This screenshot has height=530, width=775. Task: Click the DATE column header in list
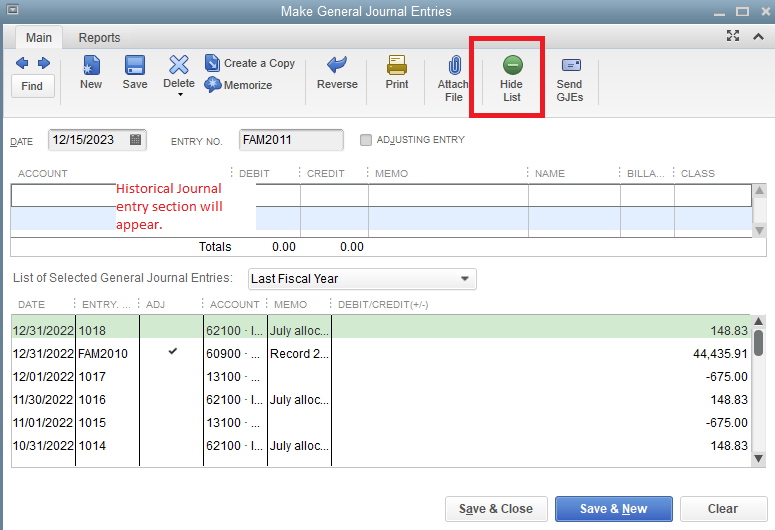(32, 305)
